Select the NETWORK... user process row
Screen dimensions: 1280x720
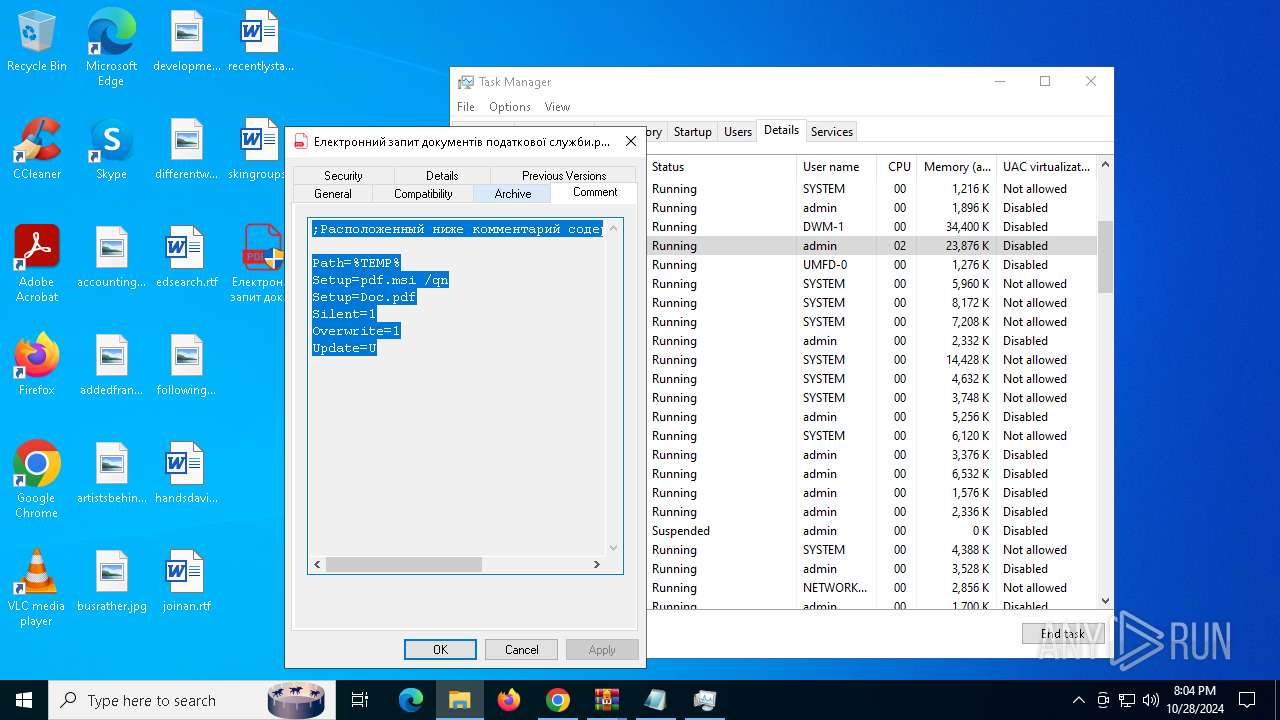click(872, 588)
